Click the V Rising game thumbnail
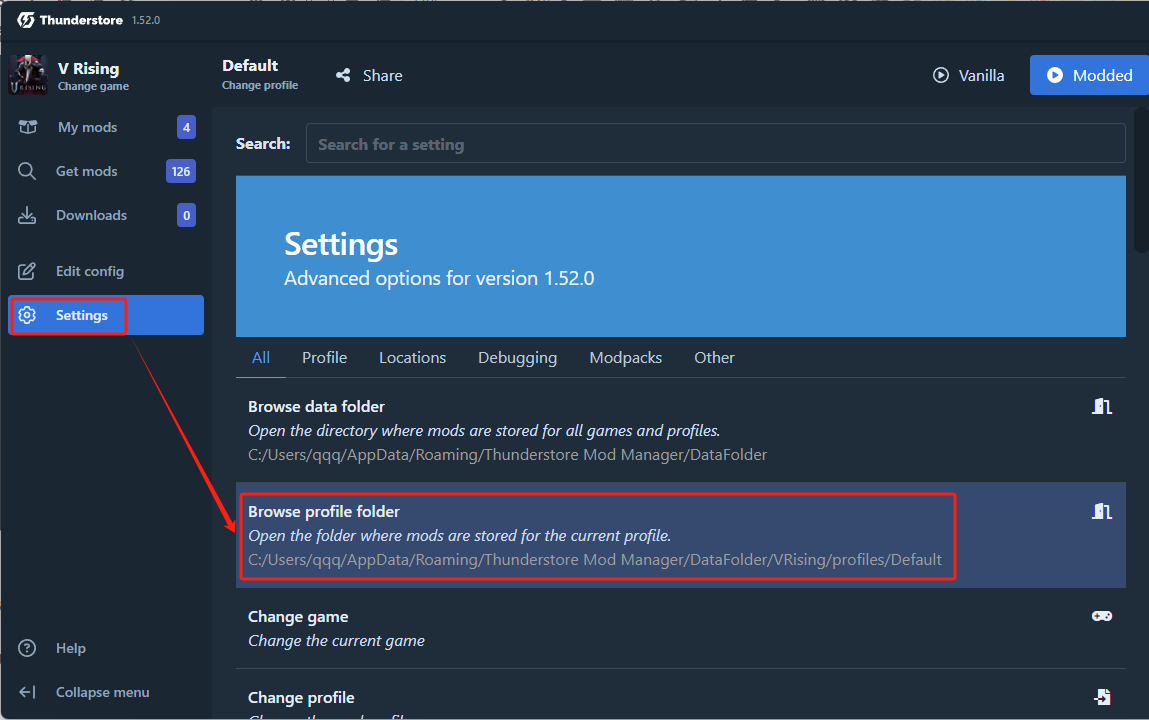The width and height of the screenshot is (1149, 720). coord(28,75)
